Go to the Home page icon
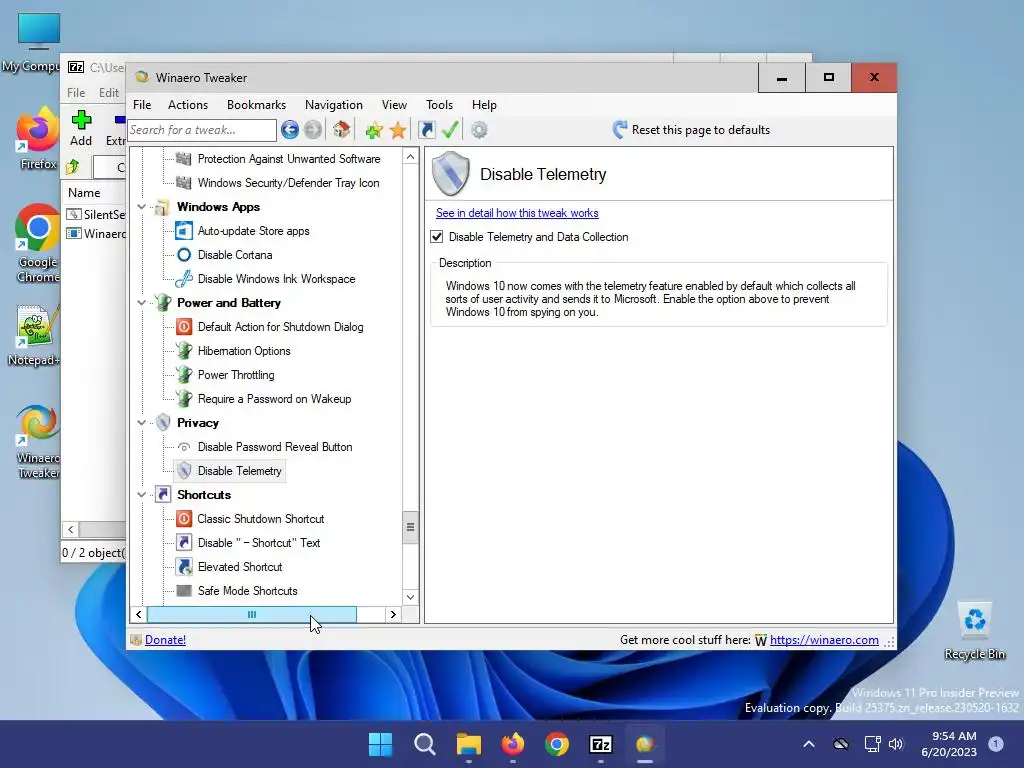The height and width of the screenshot is (768, 1024). click(341, 130)
